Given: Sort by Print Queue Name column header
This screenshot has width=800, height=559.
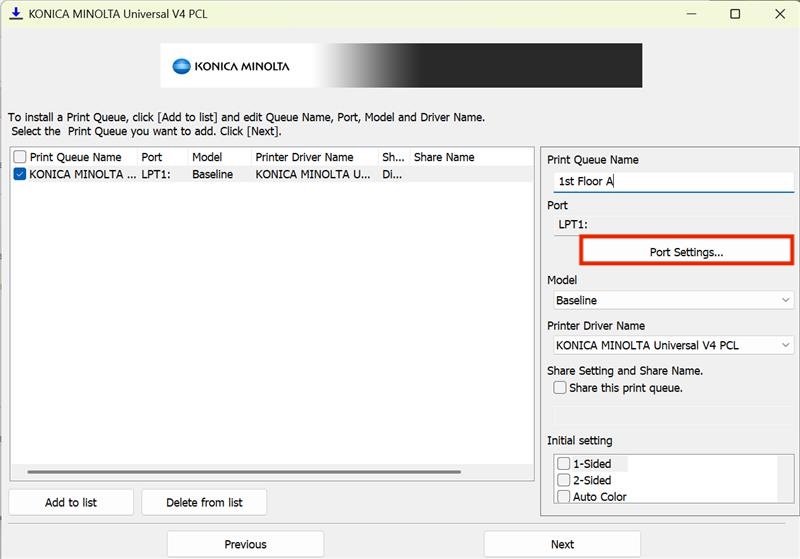Looking at the screenshot, I should (x=76, y=157).
